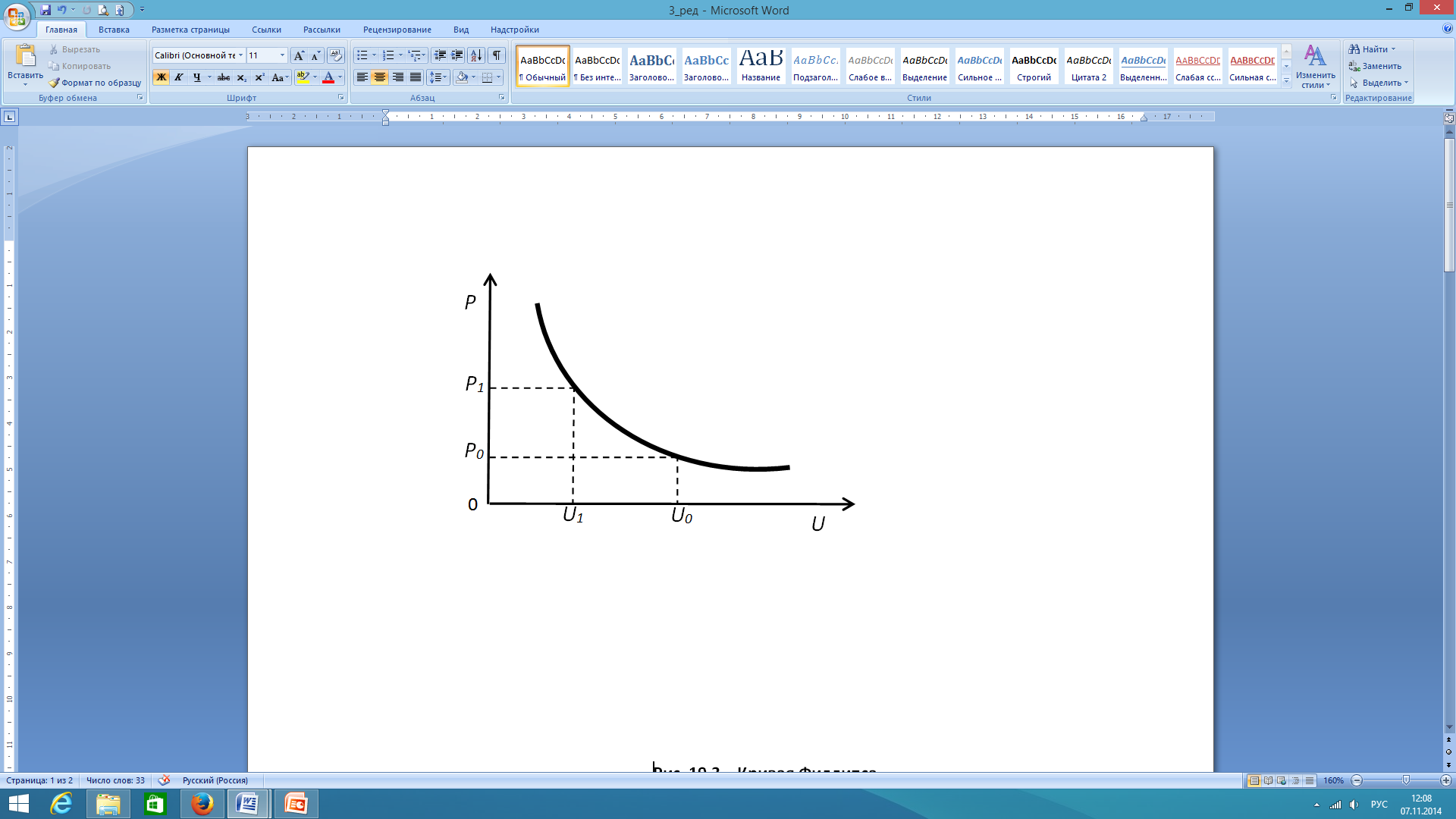
Task: Open the borders dropdown arrow
Action: click(498, 77)
